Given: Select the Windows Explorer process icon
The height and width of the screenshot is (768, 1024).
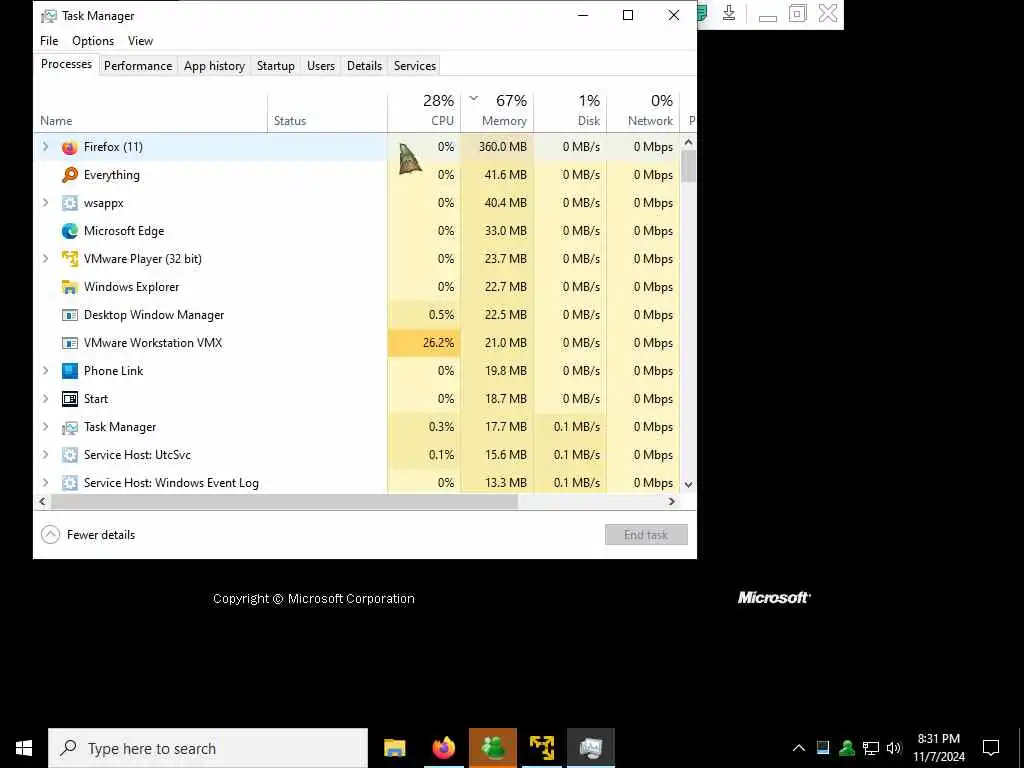Looking at the screenshot, I should [69, 287].
